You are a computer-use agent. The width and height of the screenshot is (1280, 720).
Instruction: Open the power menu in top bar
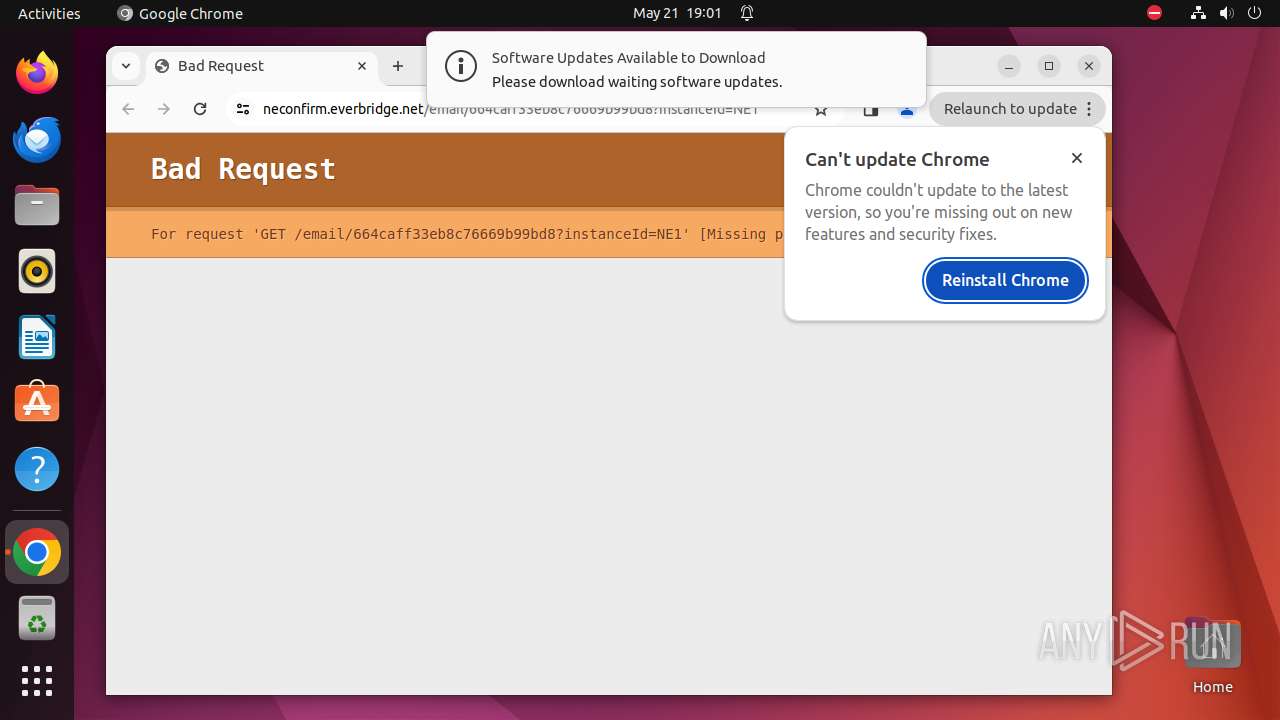tap(1255, 13)
